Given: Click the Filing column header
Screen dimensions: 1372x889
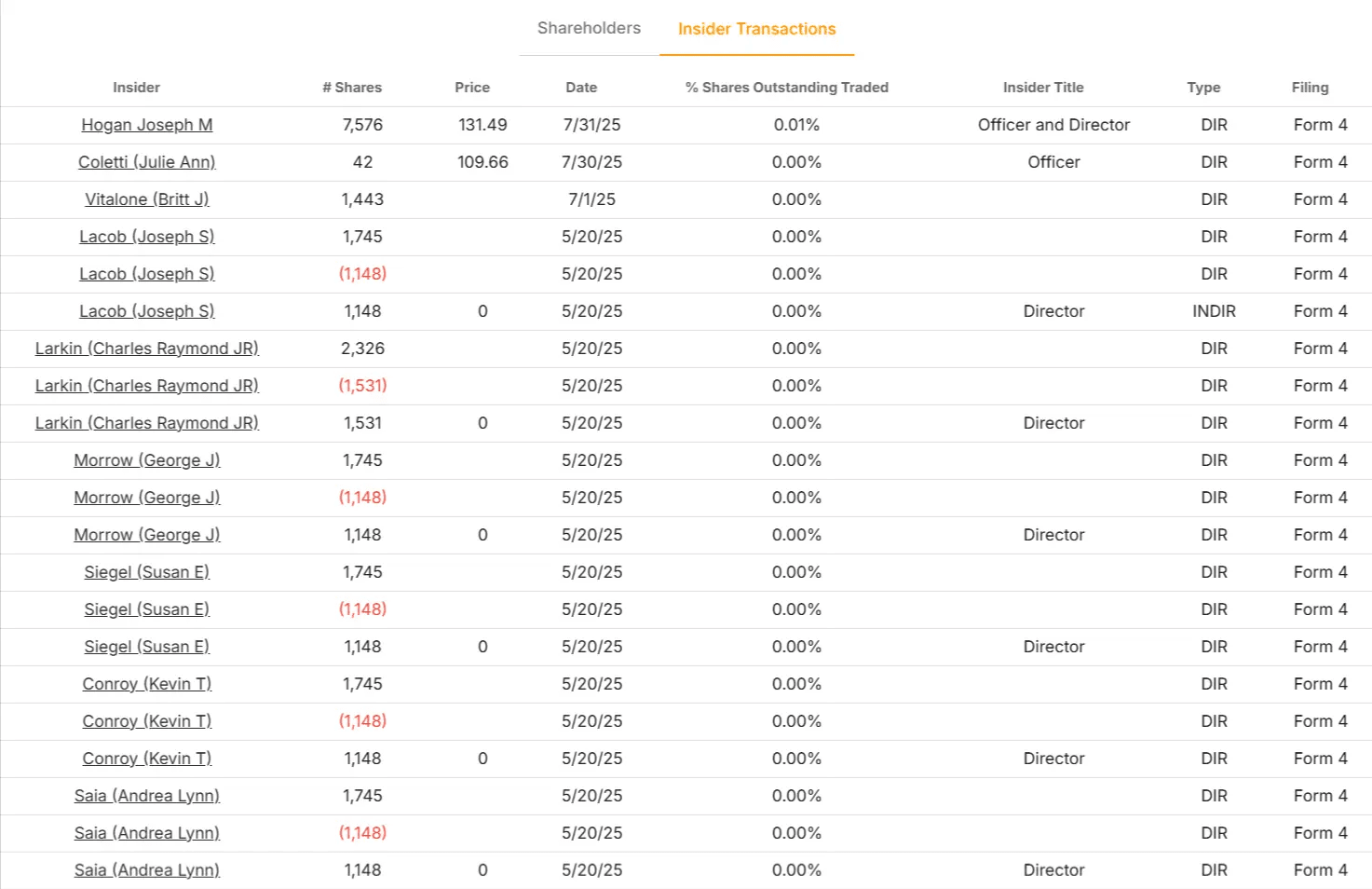Looking at the screenshot, I should point(1310,88).
